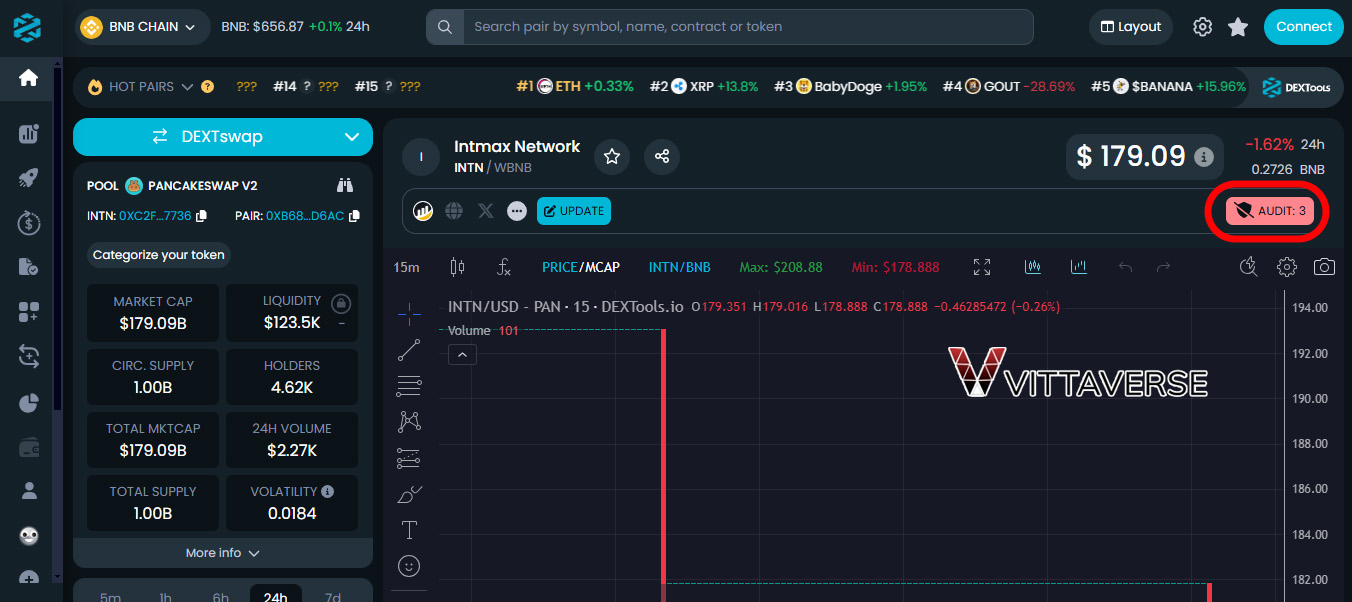Click the undo arrow on the chart toolbar
This screenshot has width=1352, height=602.
[1126, 266]
